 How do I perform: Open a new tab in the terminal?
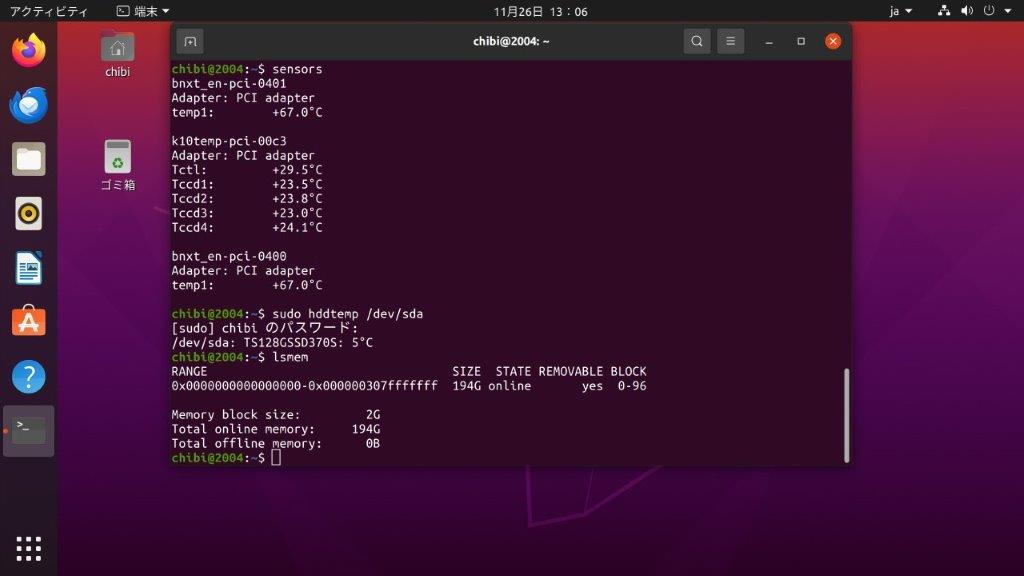[190, 41]
